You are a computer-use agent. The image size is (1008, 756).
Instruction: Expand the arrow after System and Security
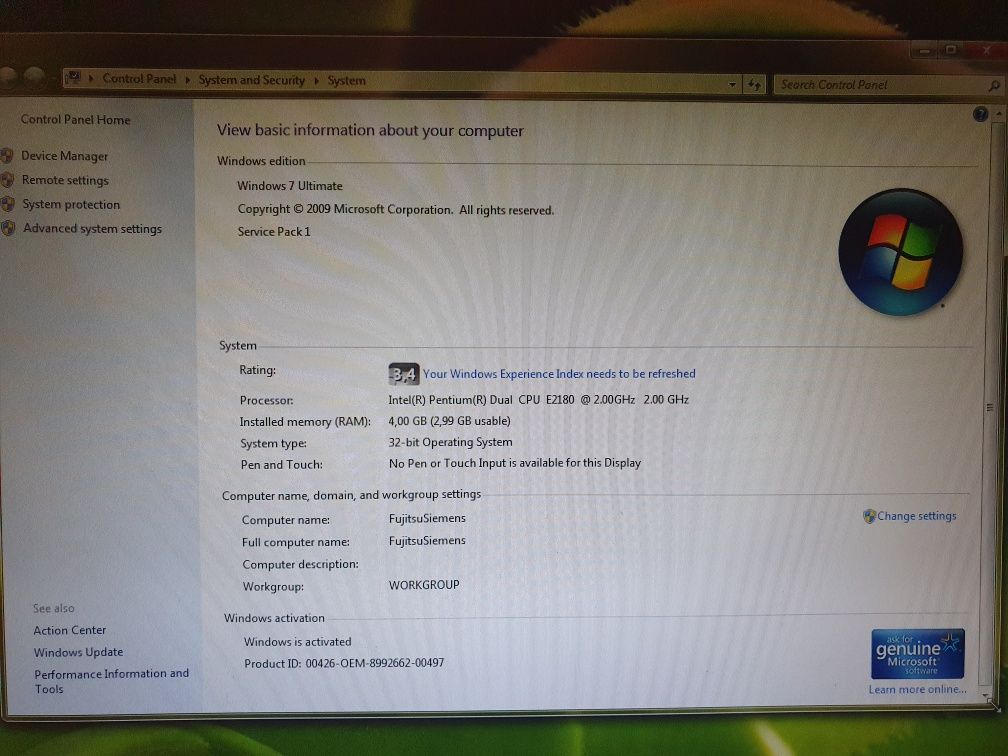(316, 80)
